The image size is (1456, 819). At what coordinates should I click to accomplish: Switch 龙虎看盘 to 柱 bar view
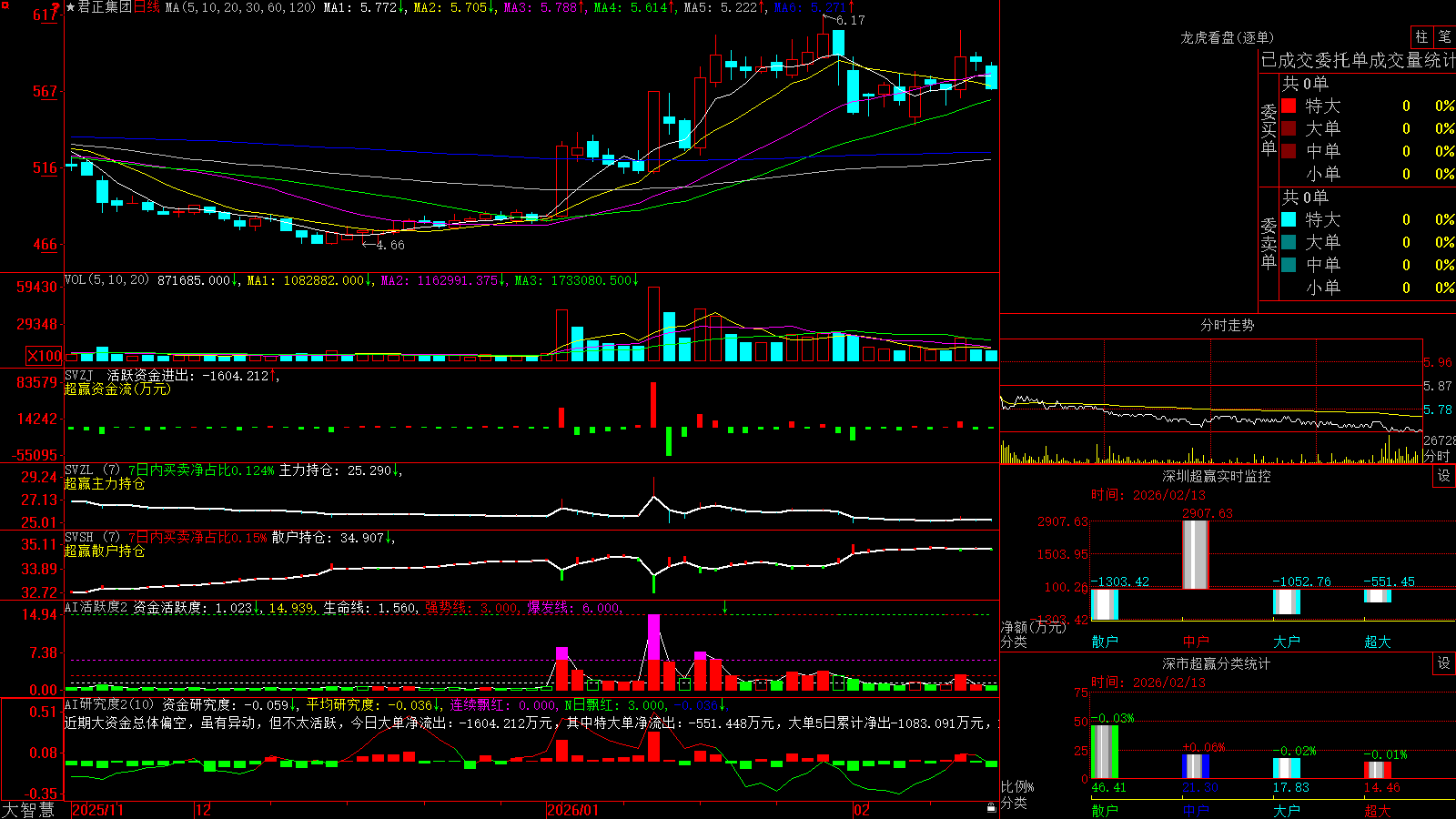click(1421, 37)
